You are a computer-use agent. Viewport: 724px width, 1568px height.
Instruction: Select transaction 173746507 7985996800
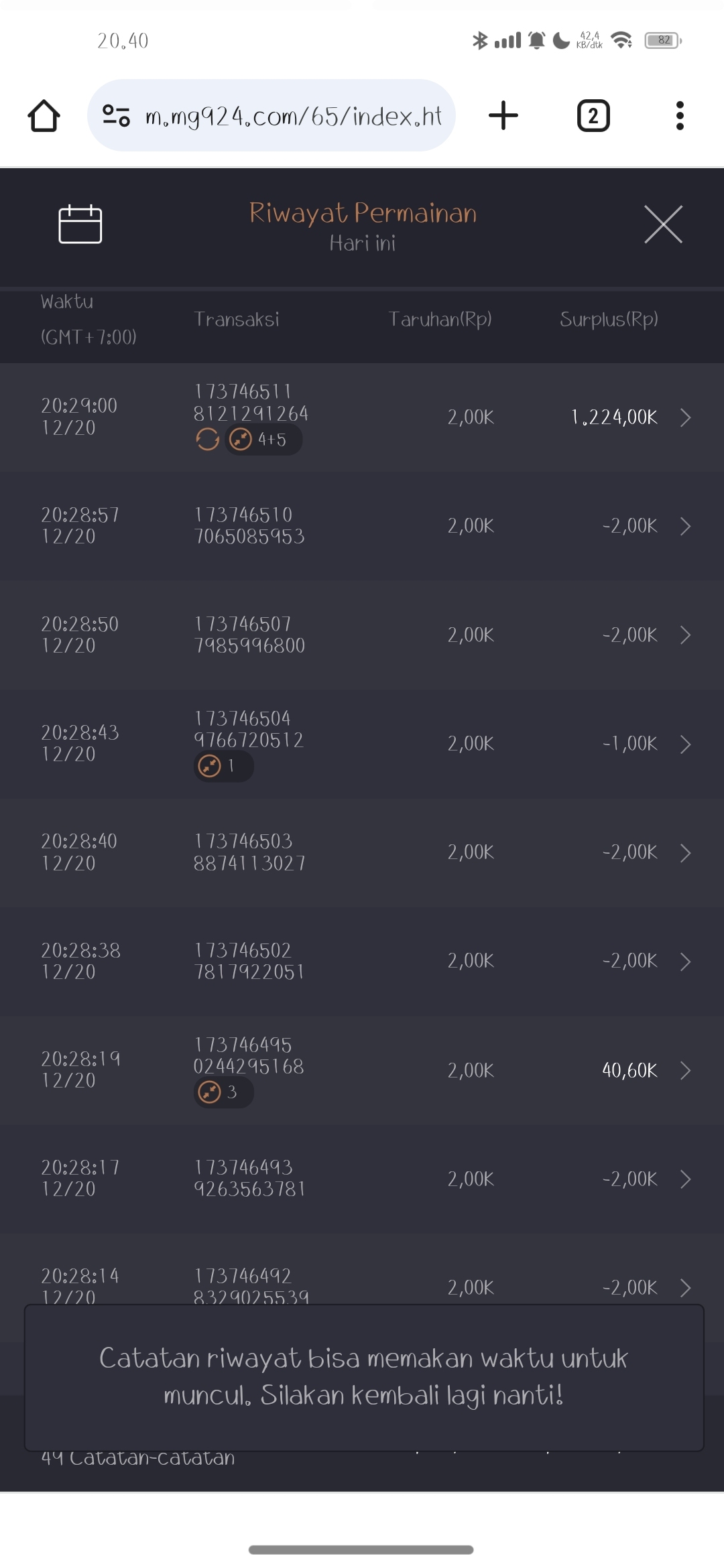point(249,635)
